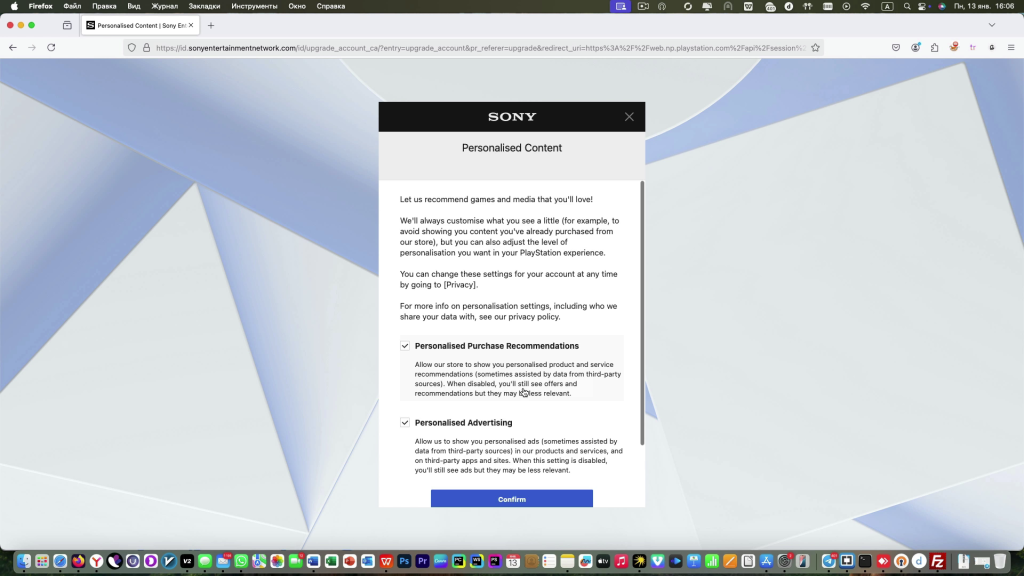Screen dimensions: 1024x576
Task: Click the site security padlock icon
Action: (x=146, y=47)
